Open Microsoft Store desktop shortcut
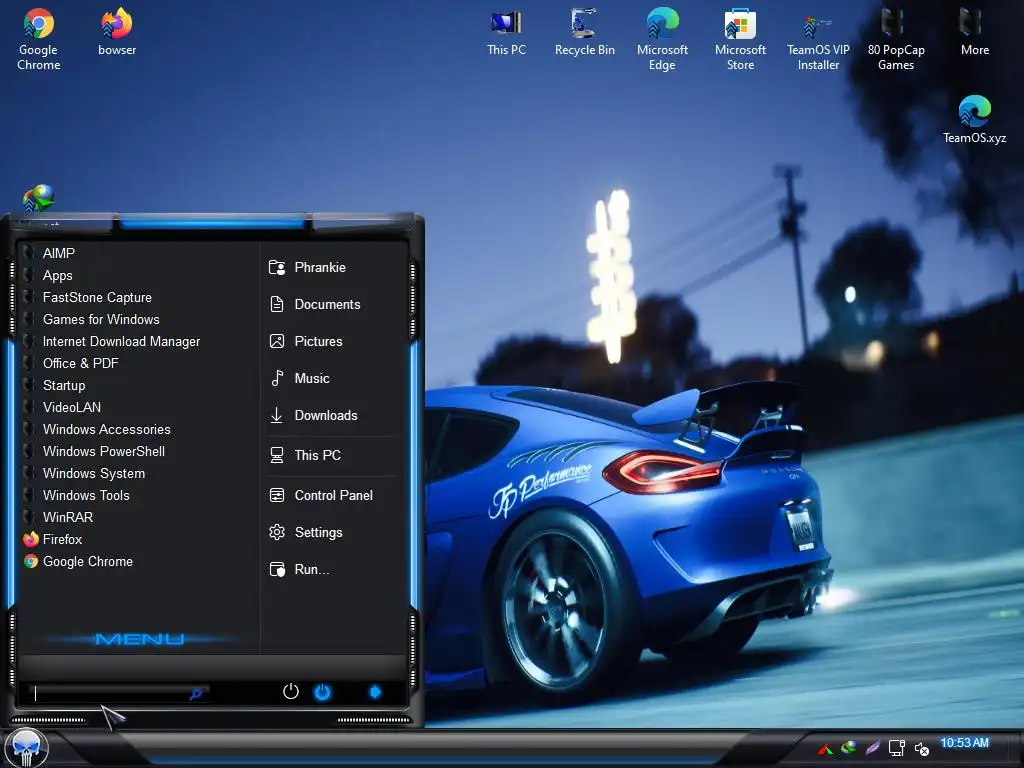The height and width of the screenshot is (768, 1024). [740, 39]
